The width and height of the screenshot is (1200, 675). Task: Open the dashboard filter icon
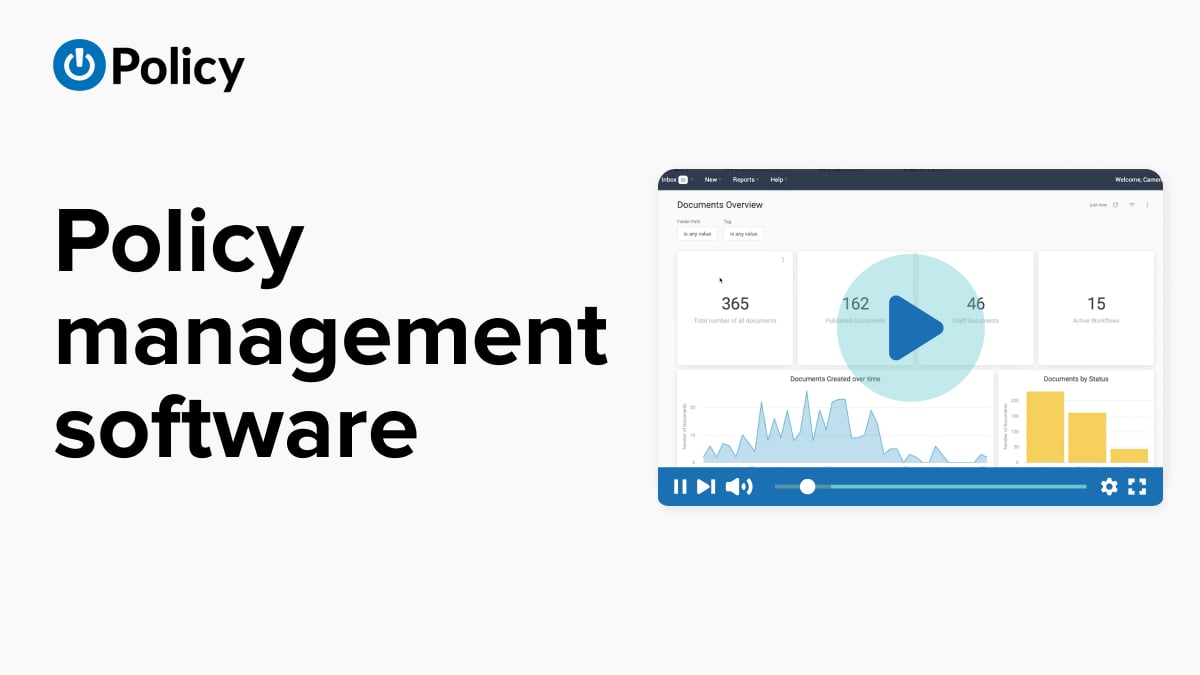click(1132, 205)
